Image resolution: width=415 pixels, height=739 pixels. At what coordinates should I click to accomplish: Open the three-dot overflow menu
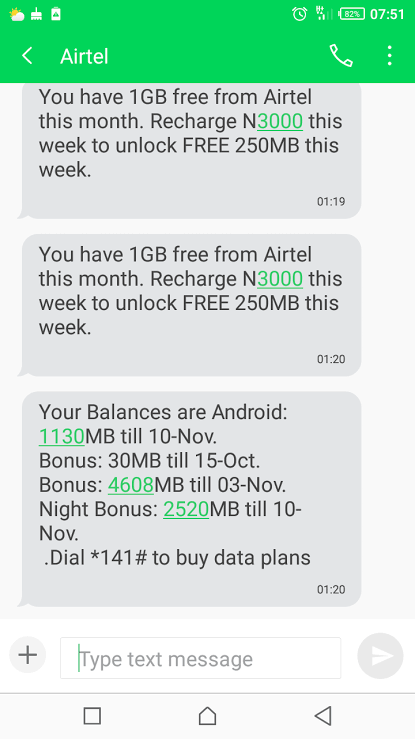coord(389,56)
